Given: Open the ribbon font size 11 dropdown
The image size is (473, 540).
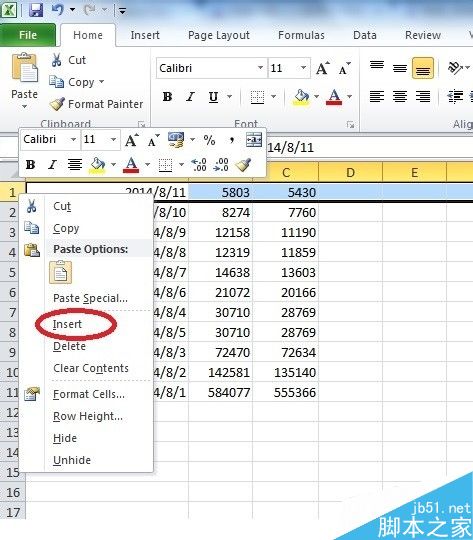Looking at the screenshot, I should (303, 68).
